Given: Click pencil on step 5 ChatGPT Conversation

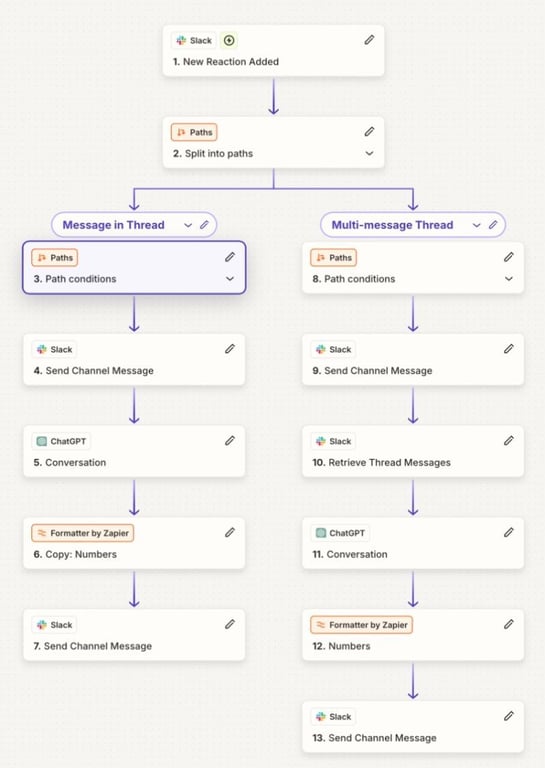Looking at the screenshot, I should click(230, 440).
